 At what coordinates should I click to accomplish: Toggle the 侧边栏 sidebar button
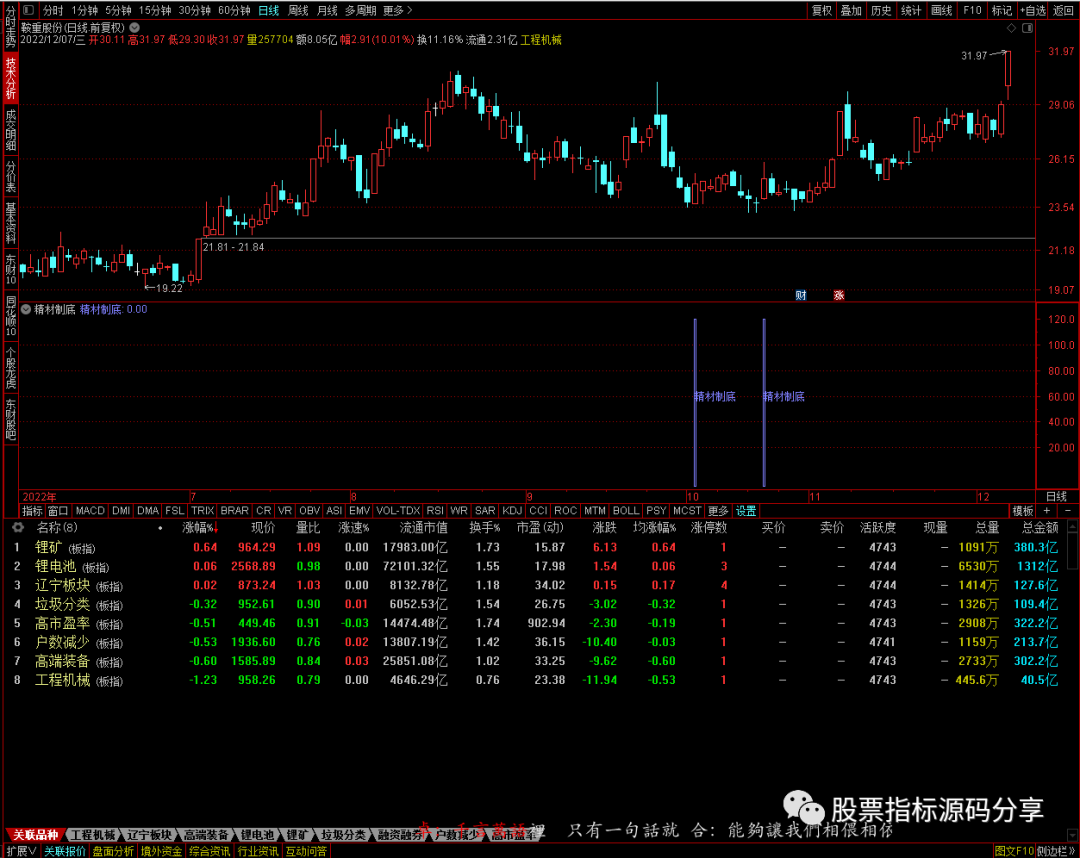[x=1056, y=851]
